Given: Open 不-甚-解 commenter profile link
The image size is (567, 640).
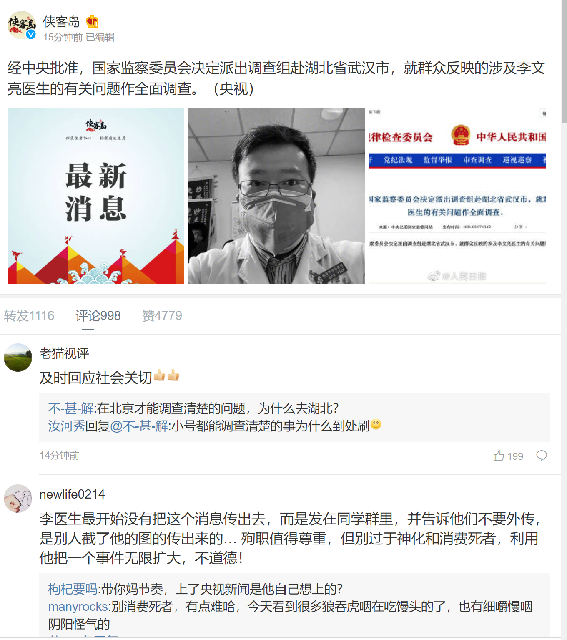Looking at the screenshot, I should 71,408.
